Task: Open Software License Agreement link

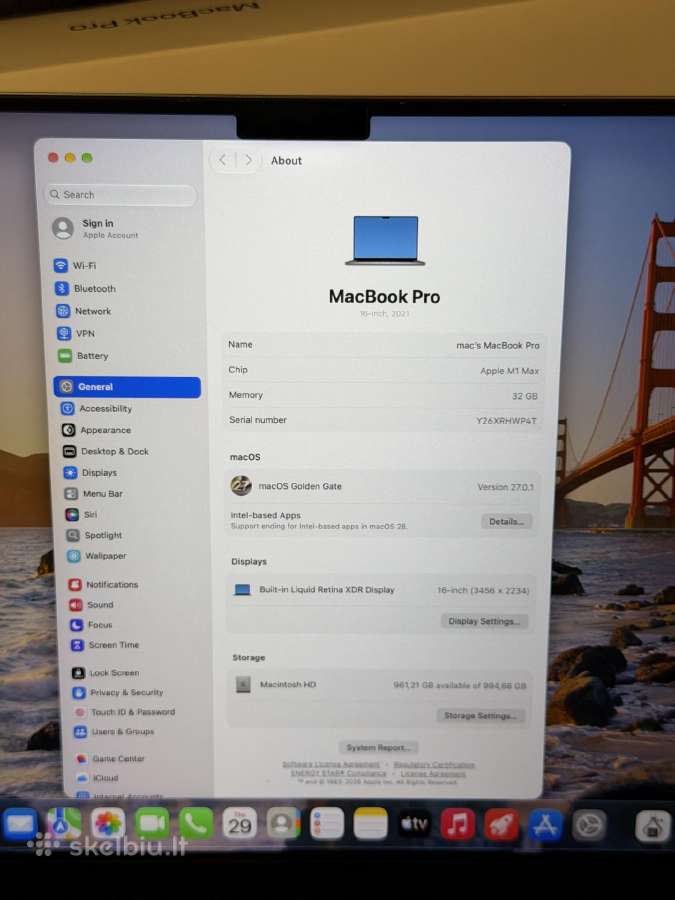Action: pyautogui.click(x=331, y=765)
